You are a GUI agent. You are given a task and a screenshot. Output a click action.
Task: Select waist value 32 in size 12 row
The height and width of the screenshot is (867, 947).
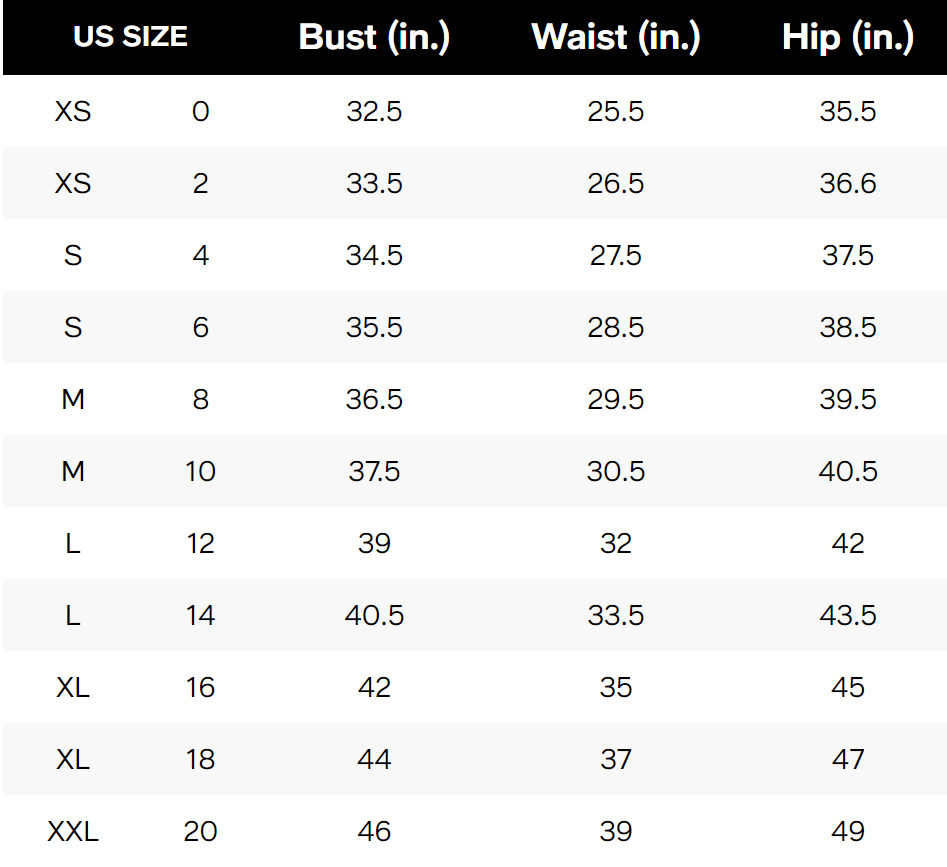pyautogui.click(x=616, y=543)
